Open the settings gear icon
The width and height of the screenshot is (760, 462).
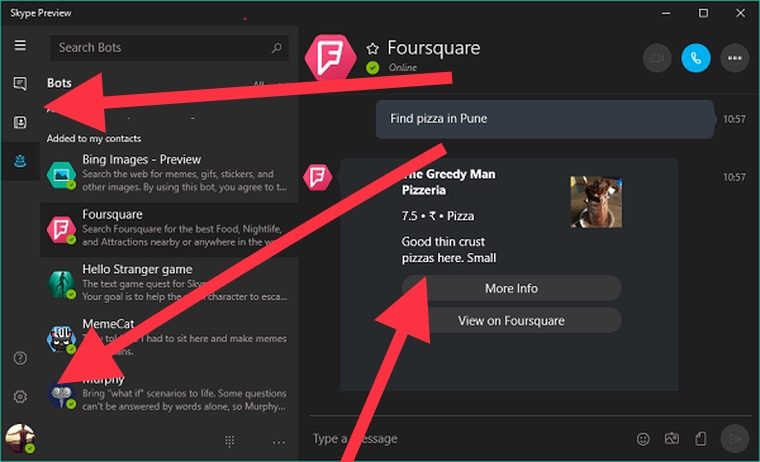click(20, 397)
